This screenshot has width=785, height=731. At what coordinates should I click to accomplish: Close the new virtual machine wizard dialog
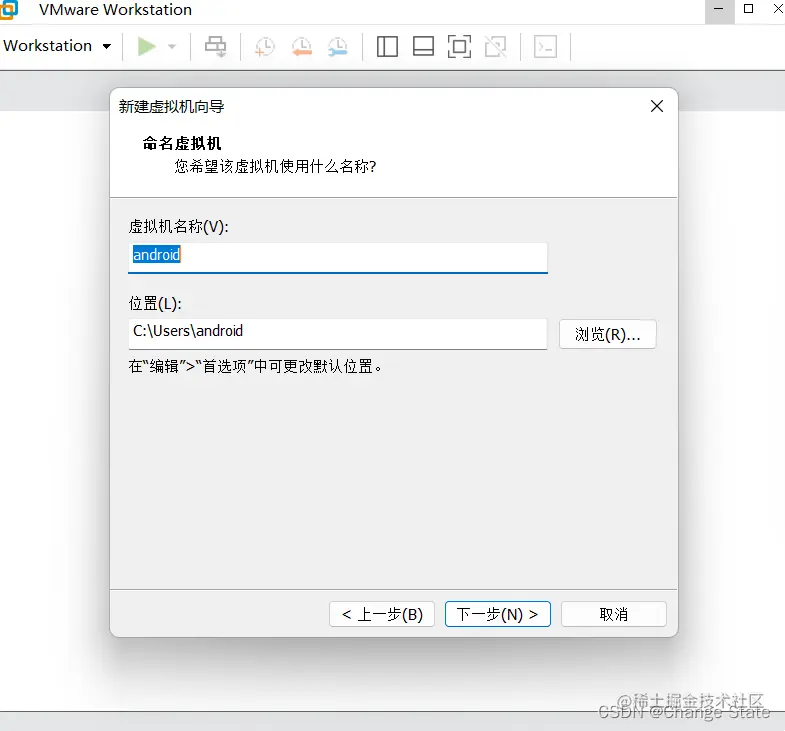[x=657, y=106]
